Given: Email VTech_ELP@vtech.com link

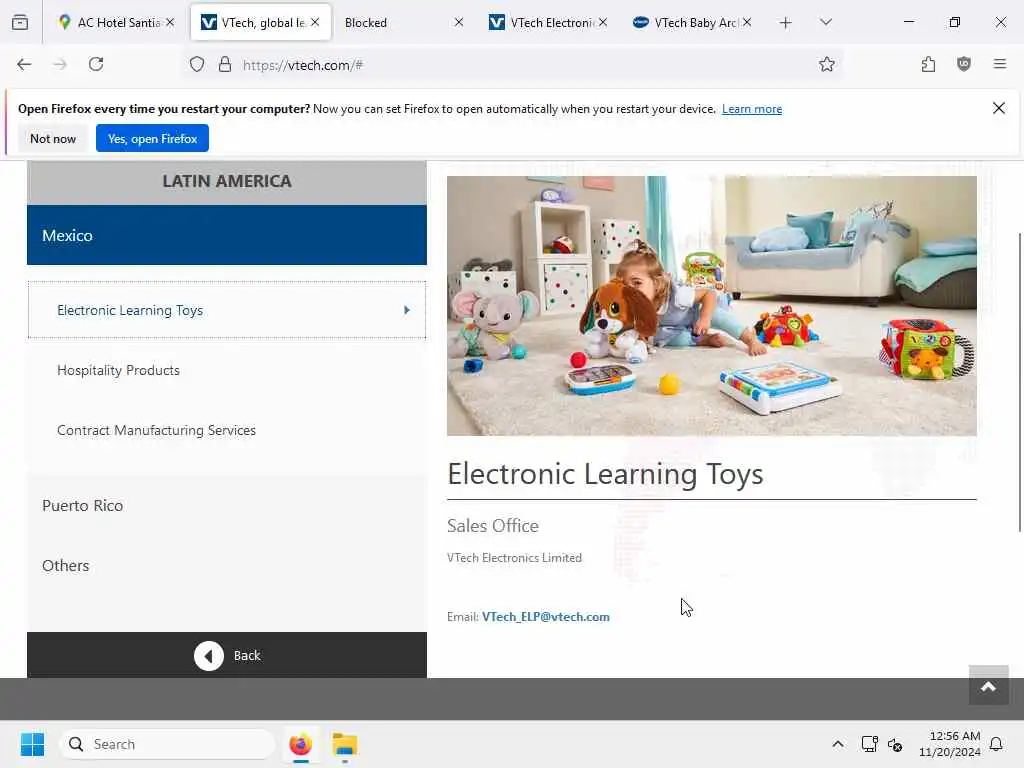Looking at the screenshot, I should point(545,616).
